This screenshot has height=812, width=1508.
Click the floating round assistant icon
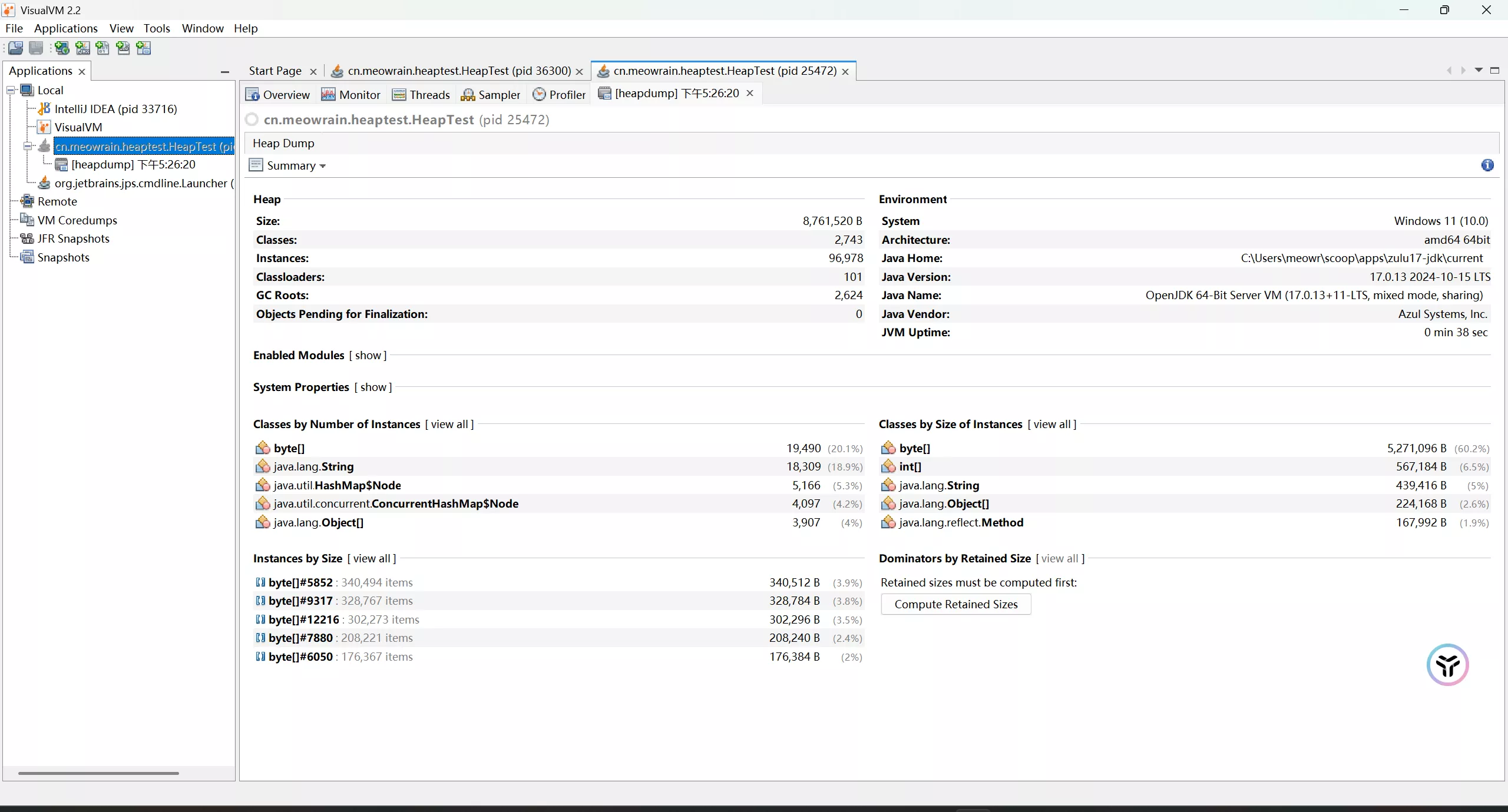point(1447,665)
